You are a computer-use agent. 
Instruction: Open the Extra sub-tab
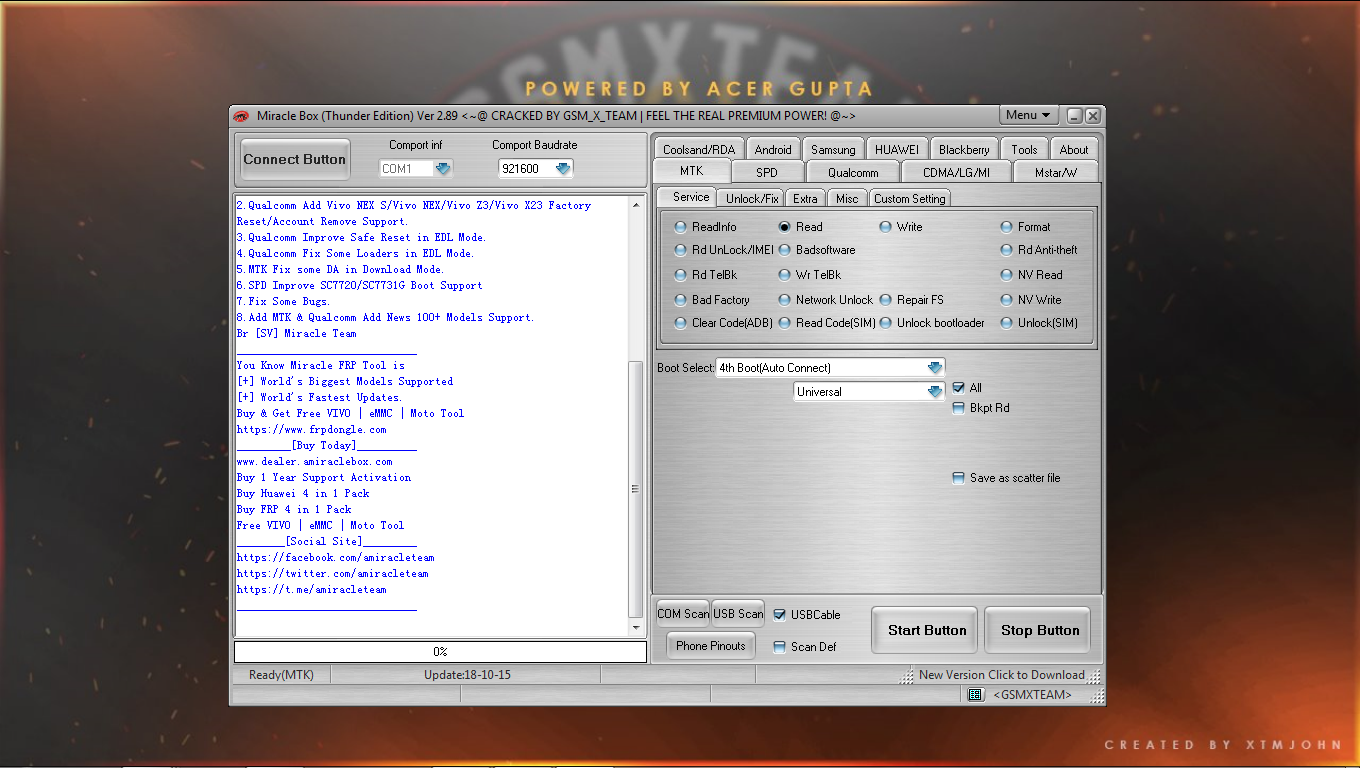[x=806, y=198]
